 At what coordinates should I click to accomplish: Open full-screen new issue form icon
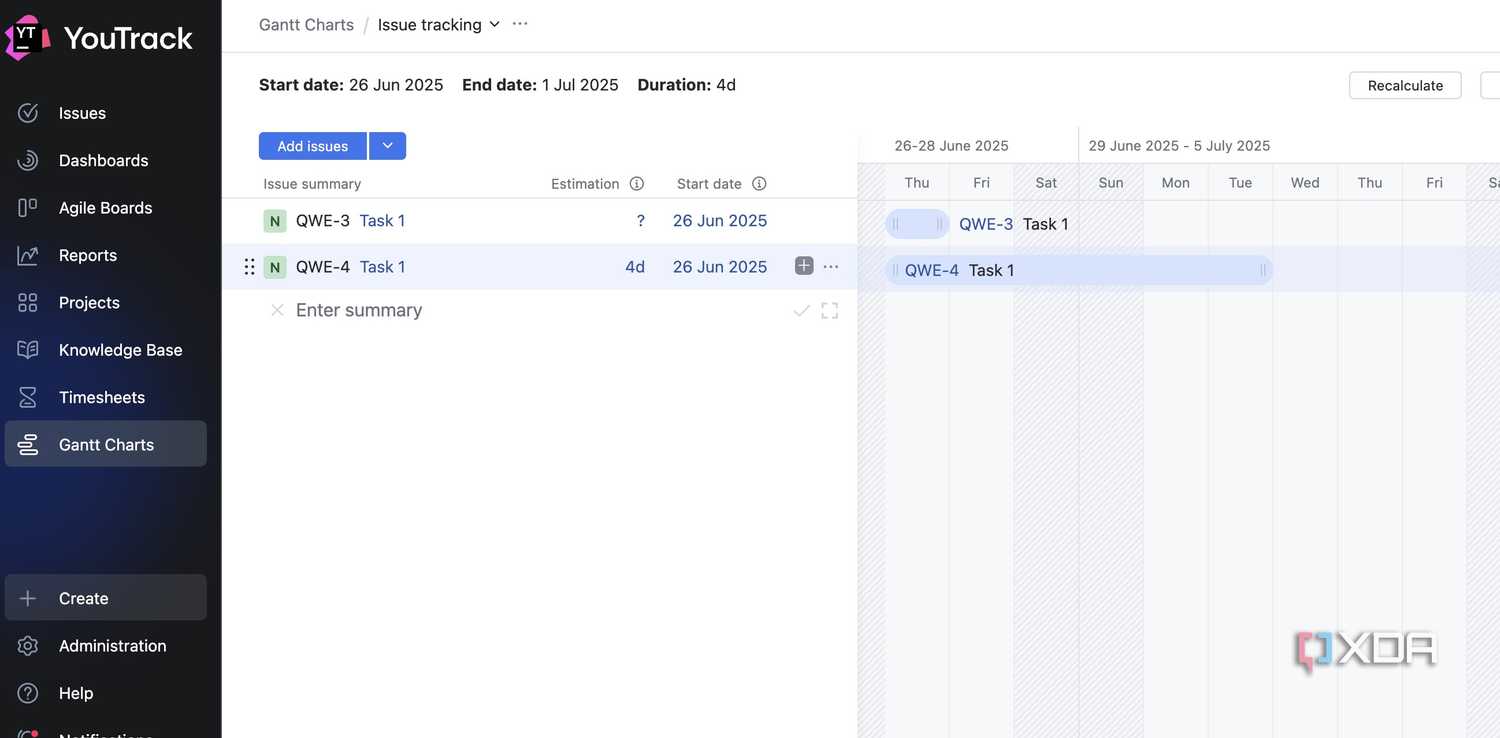tap(830, 311)
